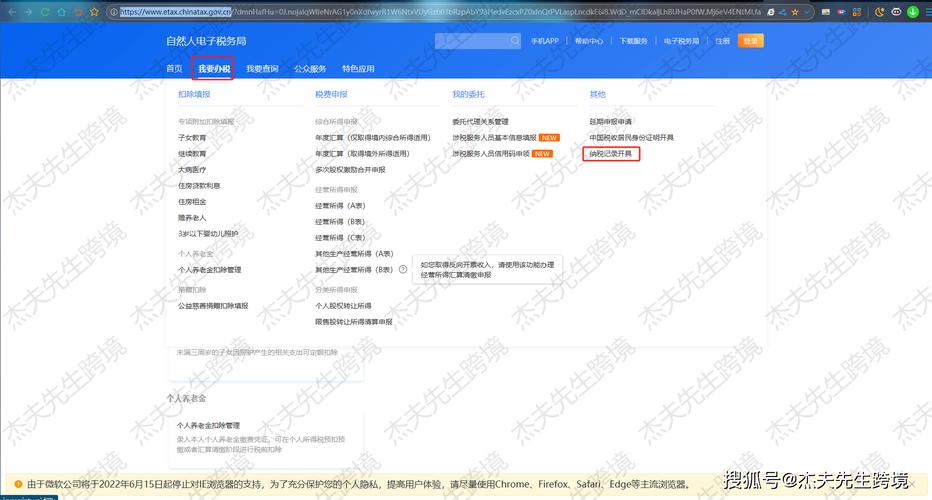932x500 pixels.
Task: Open the 我要办税 menu tab
Action: (214, 68)
